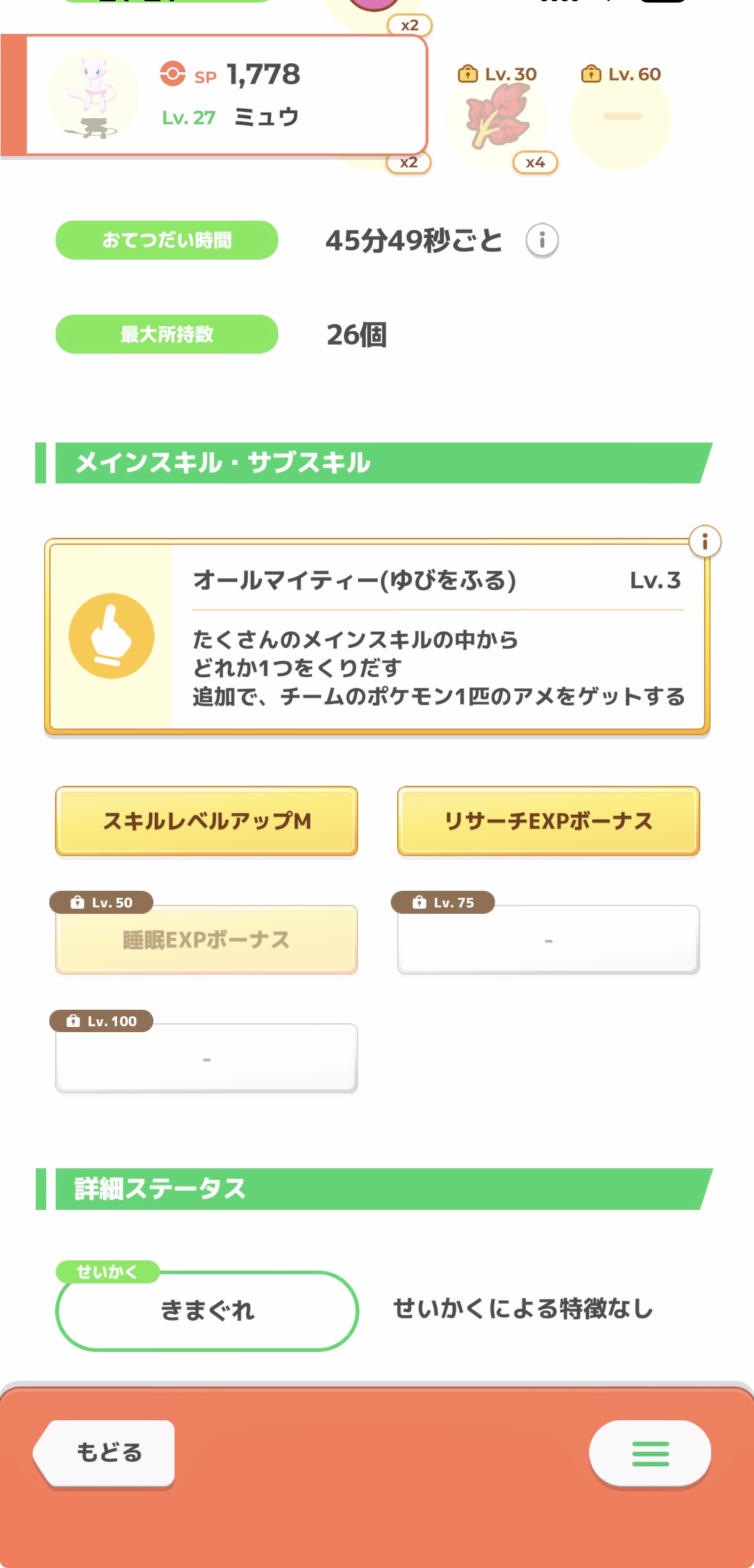Tap the locked Lv. 60 ingredient slot
This screenshot has width=754, height=1568.
point(621,118)
